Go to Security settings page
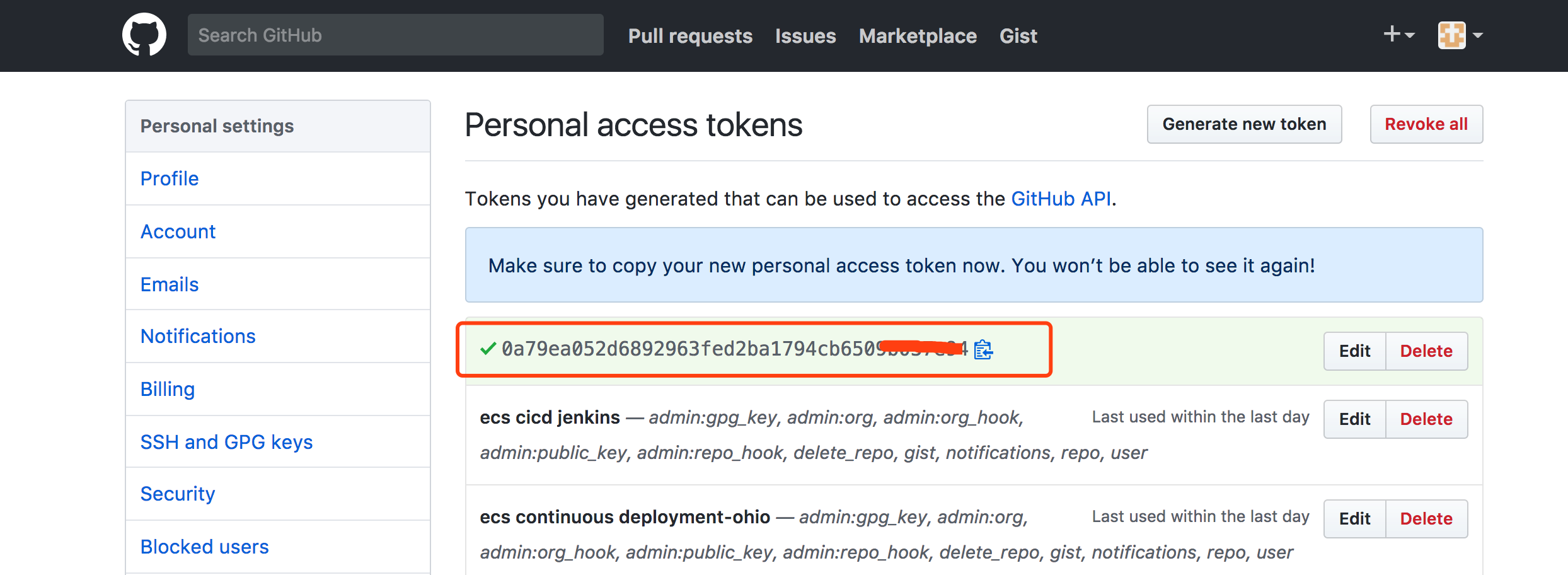 coord(178,494)
